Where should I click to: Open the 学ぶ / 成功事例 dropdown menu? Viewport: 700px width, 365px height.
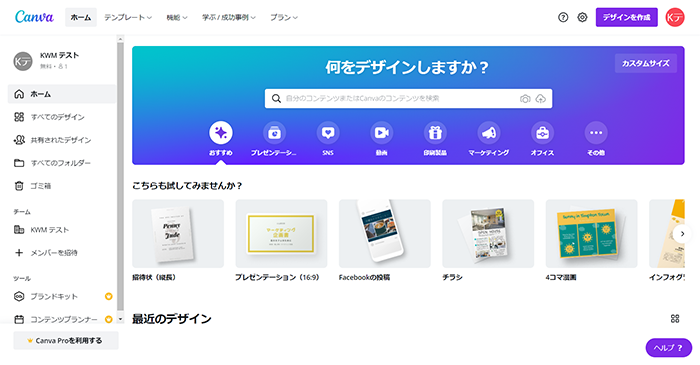tap(229, 17)
